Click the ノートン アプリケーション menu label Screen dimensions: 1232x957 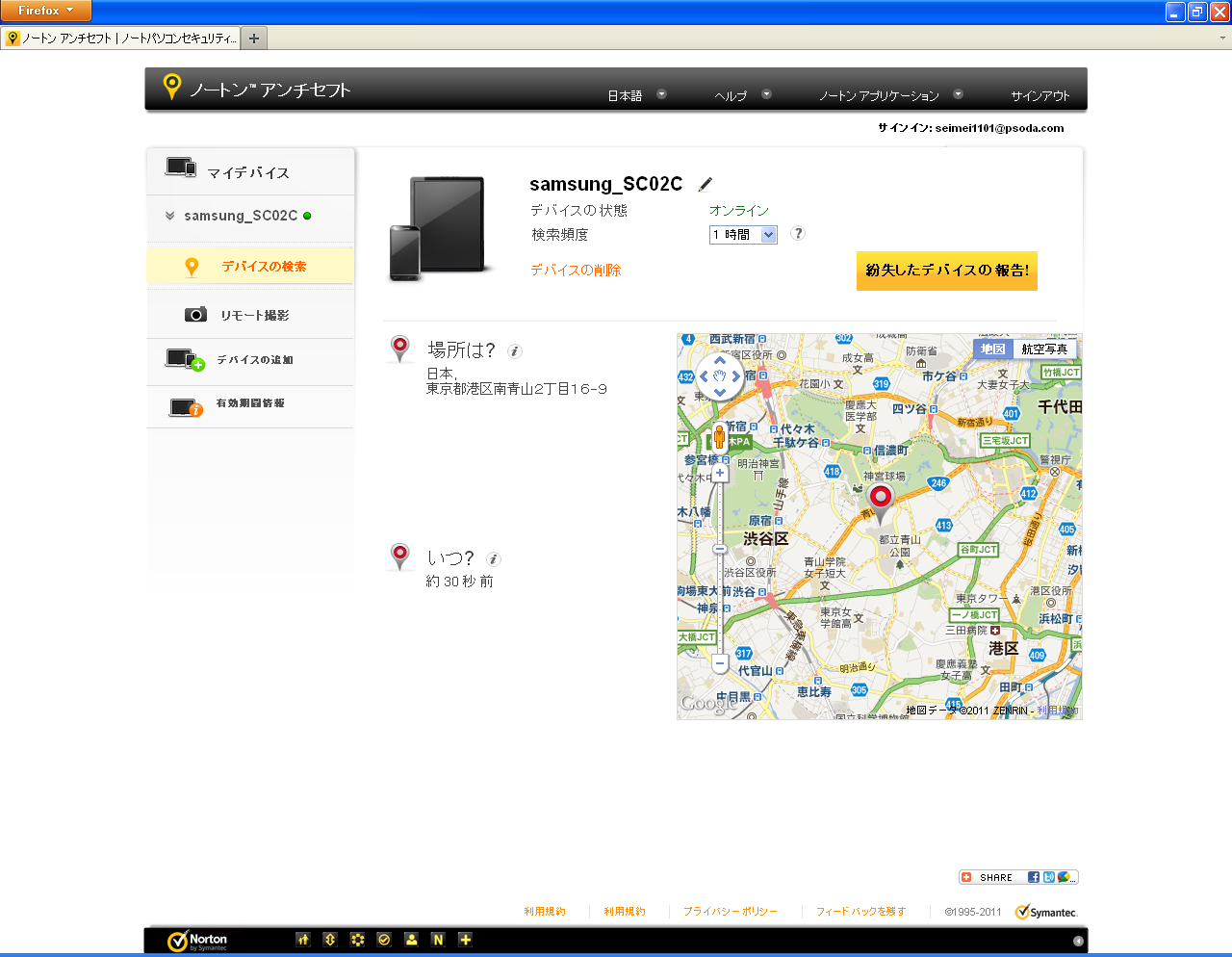point(879,95)
